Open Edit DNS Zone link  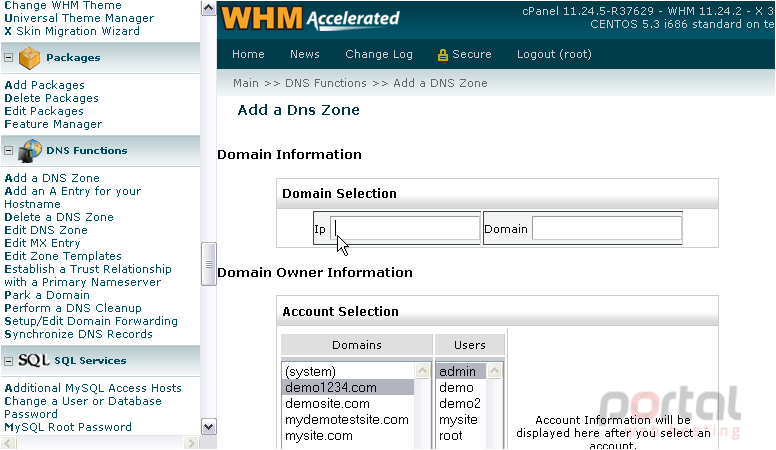click(46, 230)
